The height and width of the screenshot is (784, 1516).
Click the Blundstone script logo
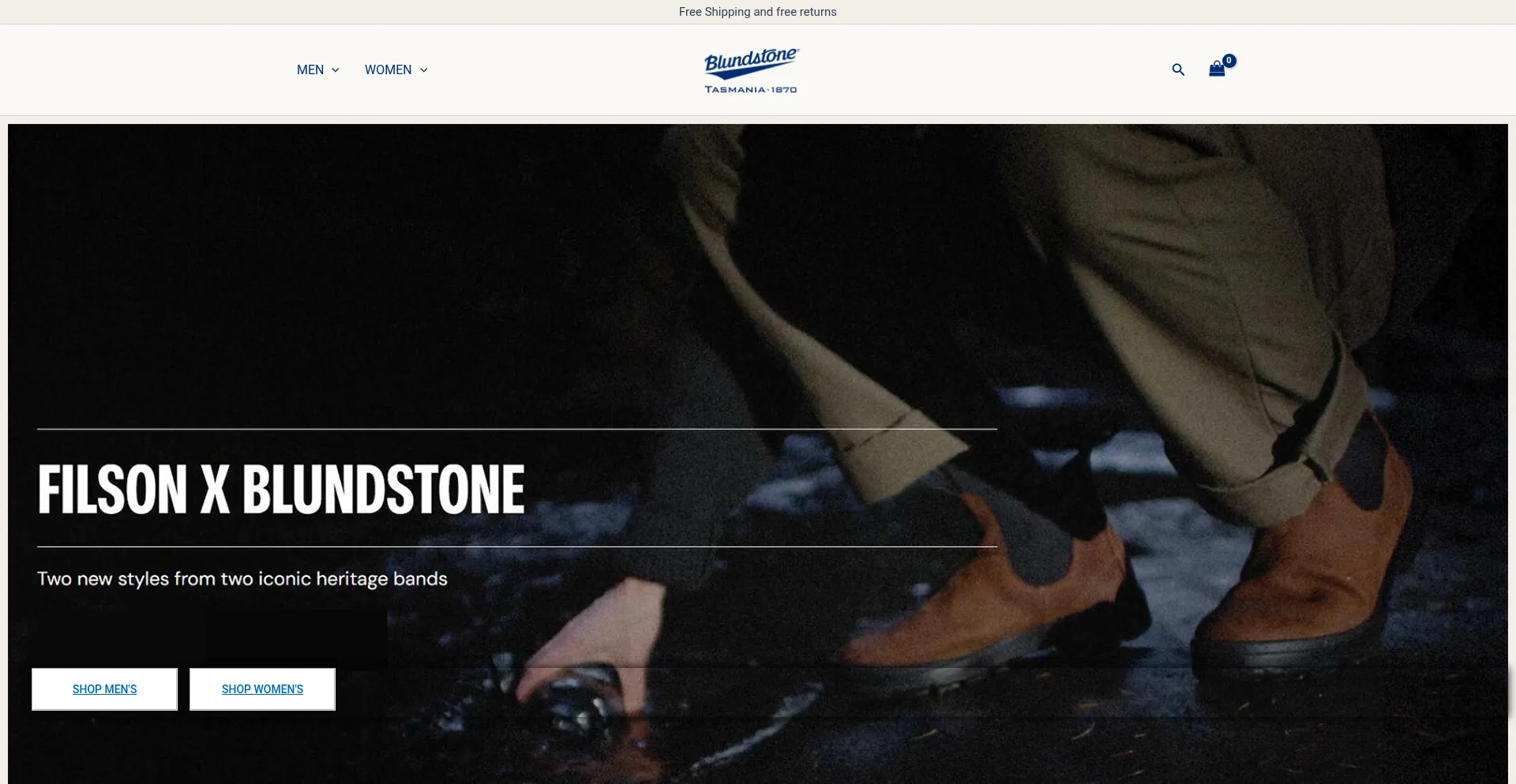(750, 62)
